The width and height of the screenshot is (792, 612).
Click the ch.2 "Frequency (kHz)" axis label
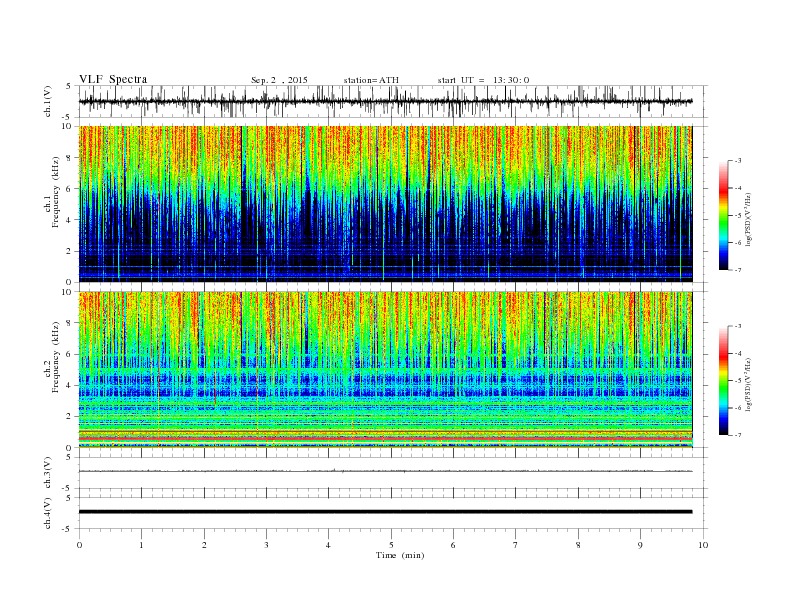click(56, 357)
